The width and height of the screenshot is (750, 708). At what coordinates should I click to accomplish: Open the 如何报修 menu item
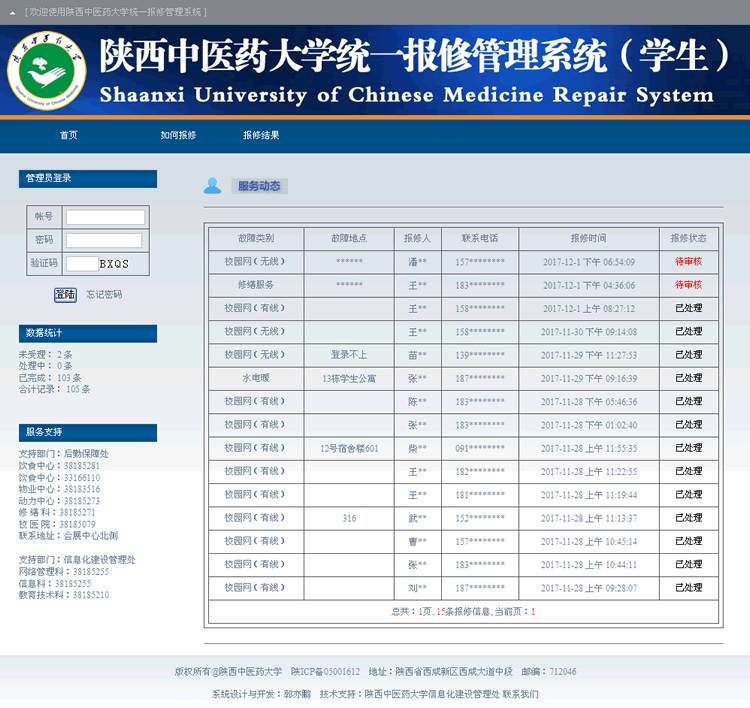pyautogui.click(x=178, y=135)
